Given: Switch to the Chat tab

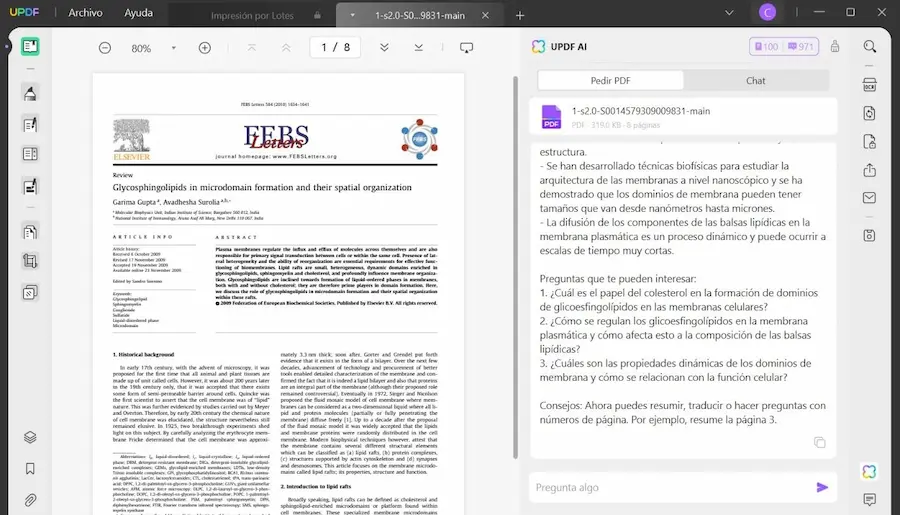Looking at the screenshot, I should click(x=755, y=80).
